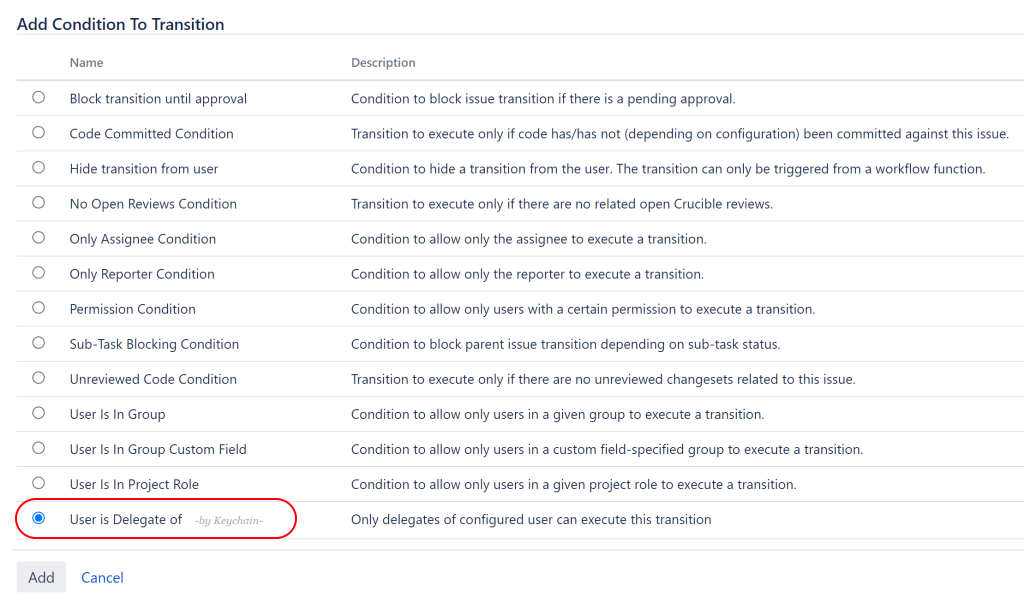Click the selected "User is Delegate of" radio button

coord(38,516)
